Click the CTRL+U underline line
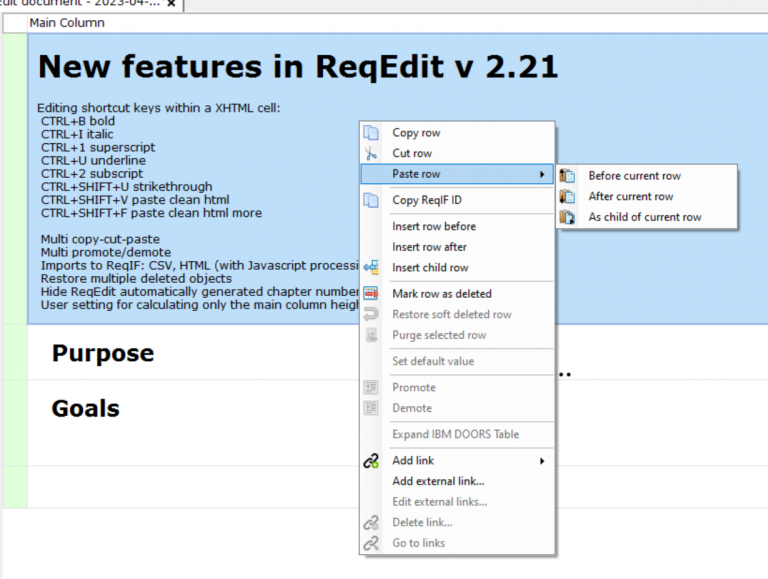 click(93, 160)
